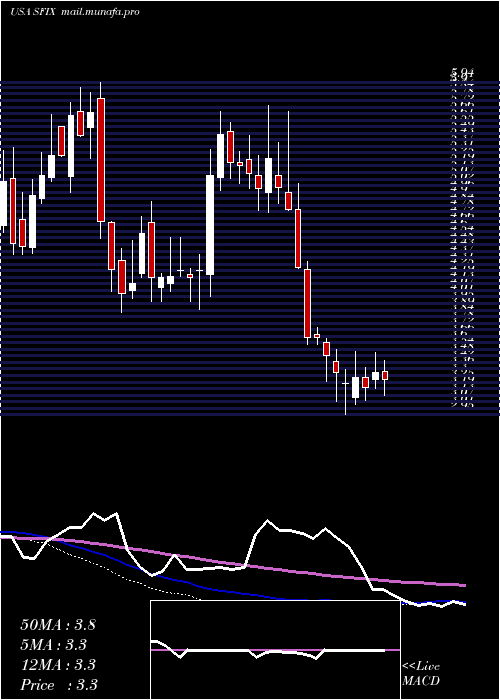Click the tallest red candlestick falling from the chart's highest peak
Viewport: 500px width, 700px height.
[101, 160]
